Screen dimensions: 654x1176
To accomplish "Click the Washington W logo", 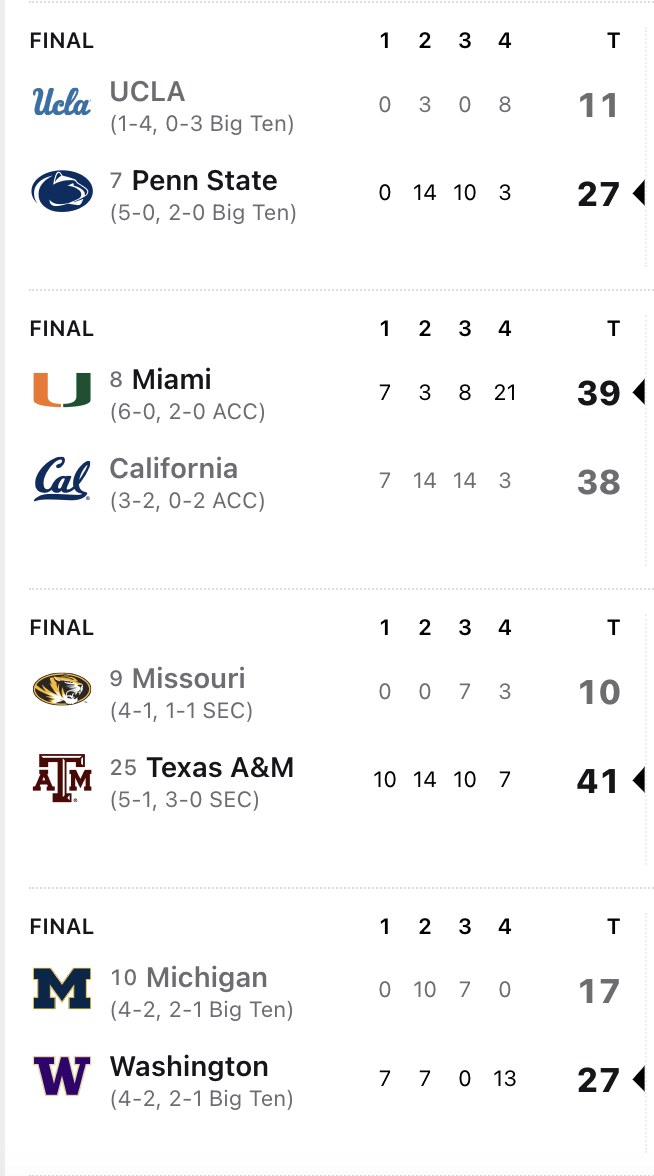I will 62,1076.
